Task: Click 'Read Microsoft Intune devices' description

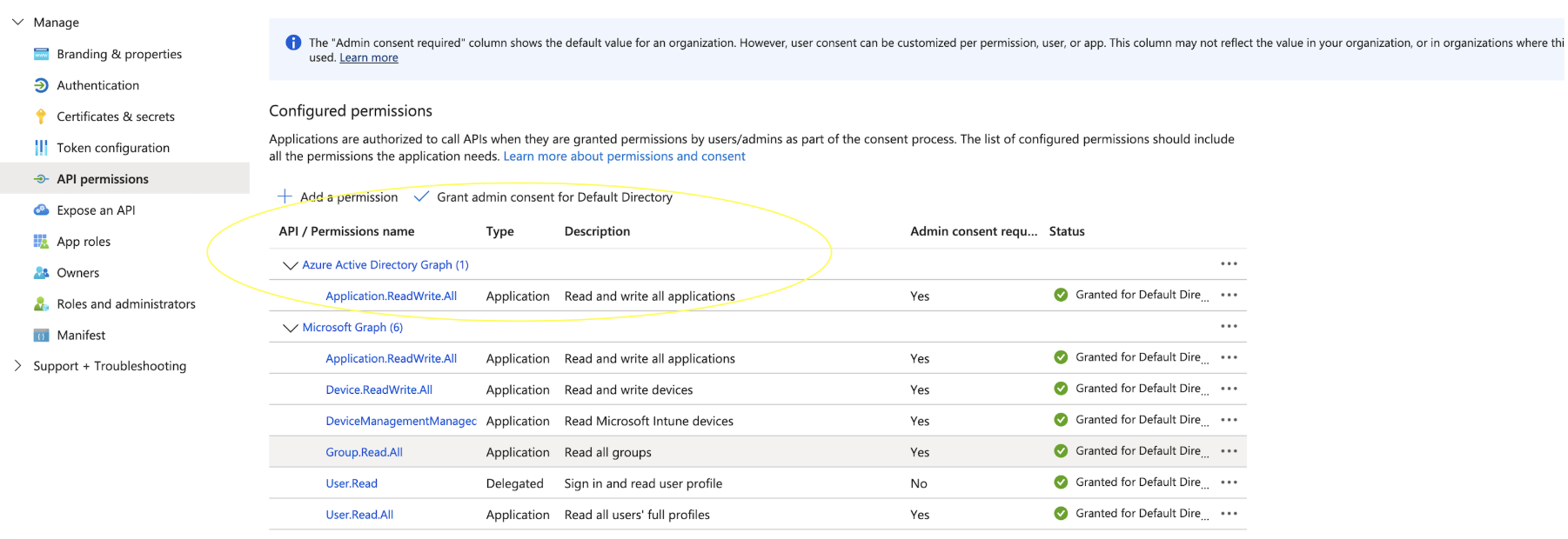Action: tap(648, 422)
